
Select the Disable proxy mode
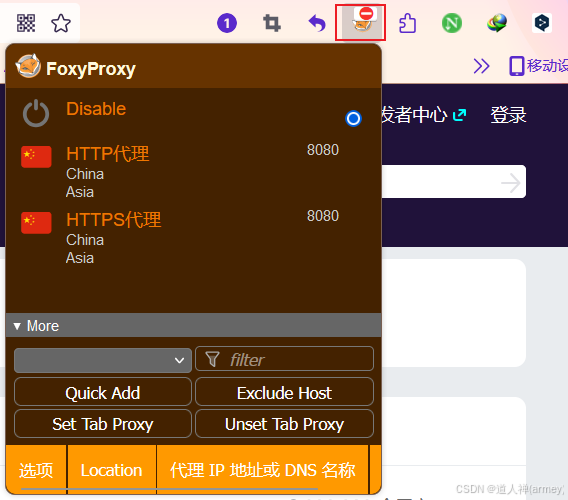(x=96, y=109)
